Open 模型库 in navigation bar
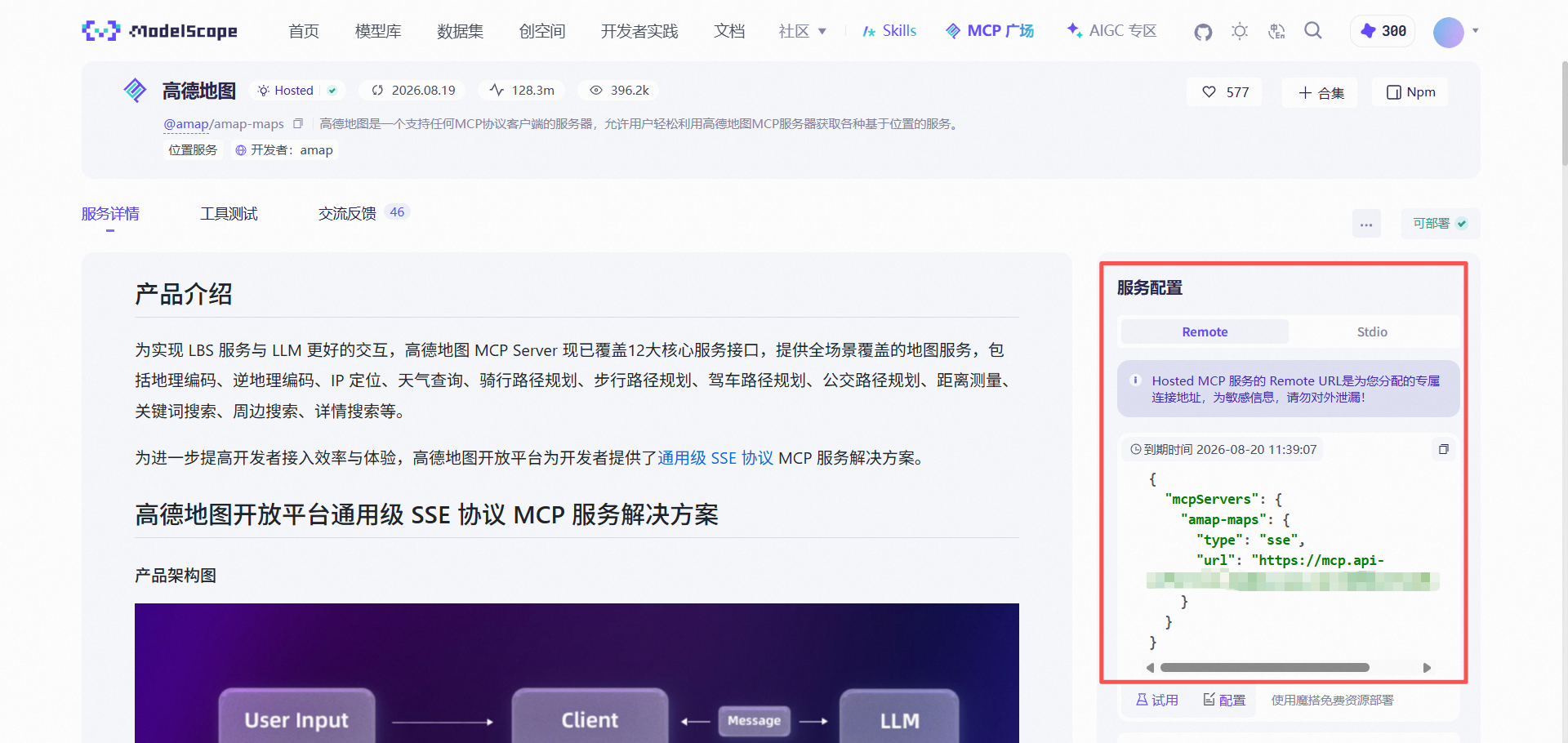 [378, 31]
